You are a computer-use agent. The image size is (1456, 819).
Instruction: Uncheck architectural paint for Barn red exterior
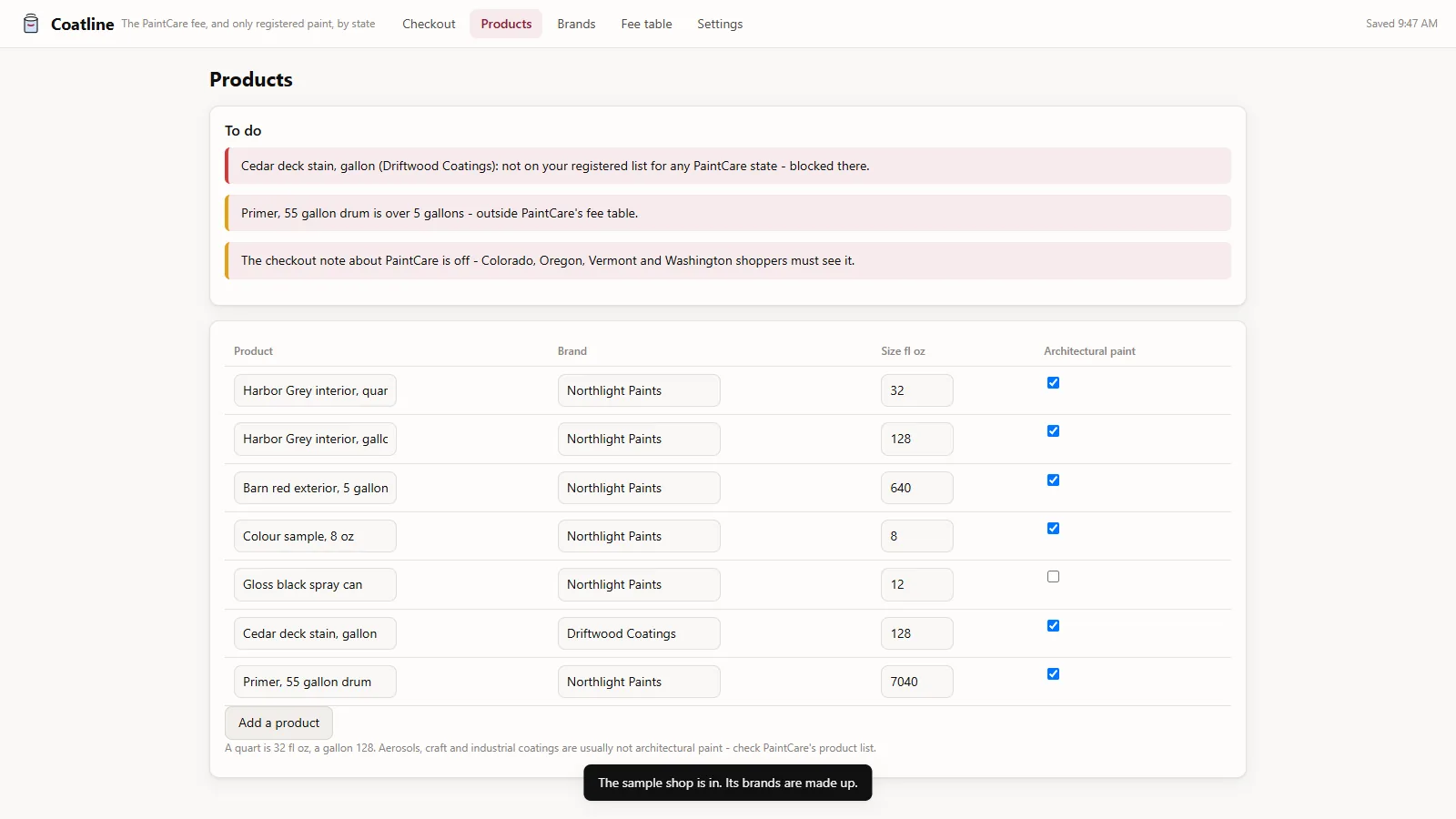click(1053, 480)
